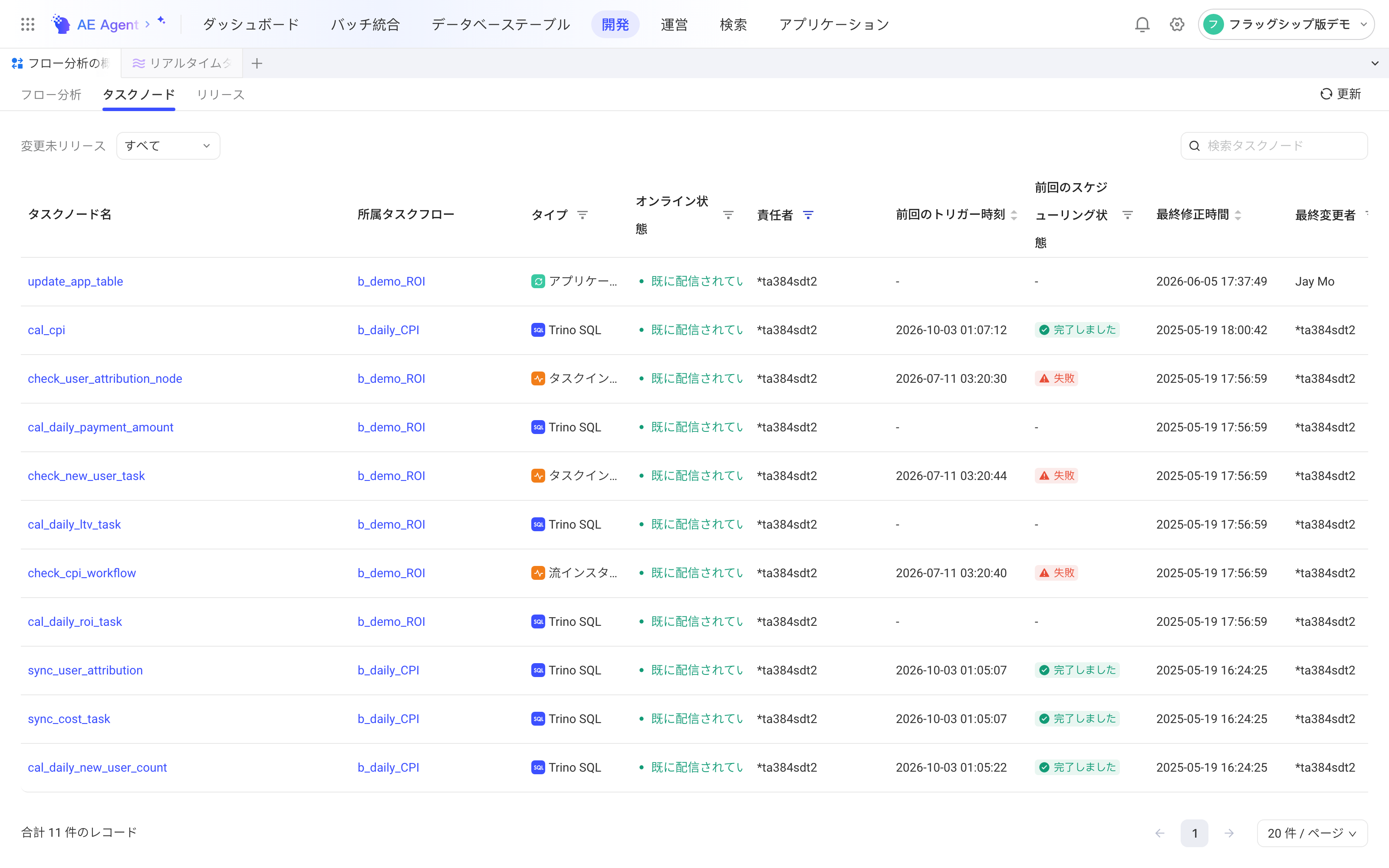Screen dimensions: 1389x868
Task: Click cal_cpi completed status badge
Action: pyautogui.click(x=1077, y=330)
